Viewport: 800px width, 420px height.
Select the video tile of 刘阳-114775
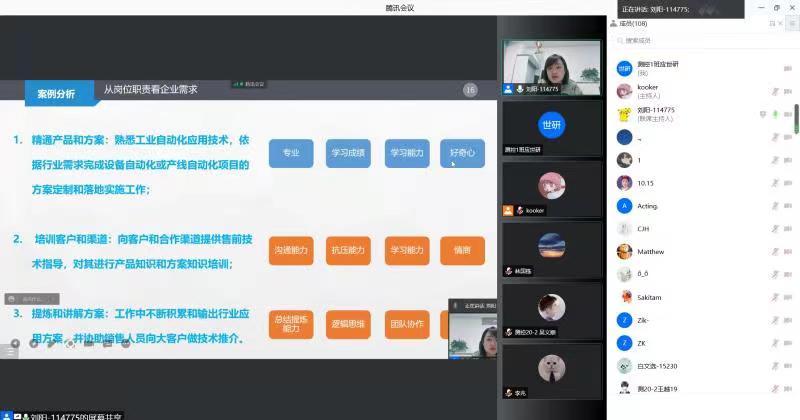(x=551, y=67)
